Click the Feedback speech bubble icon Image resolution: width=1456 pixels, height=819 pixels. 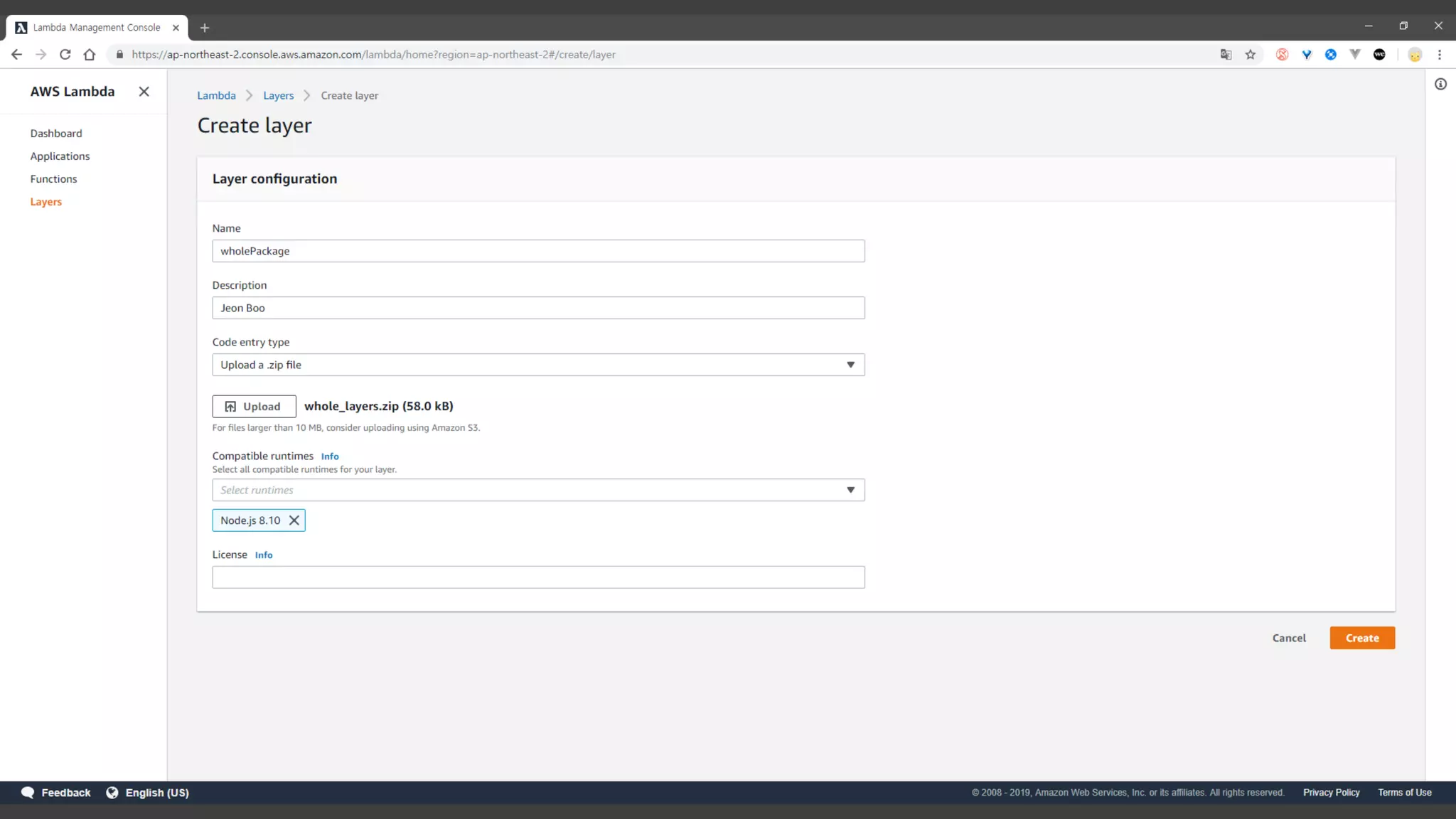click(28, 793)
